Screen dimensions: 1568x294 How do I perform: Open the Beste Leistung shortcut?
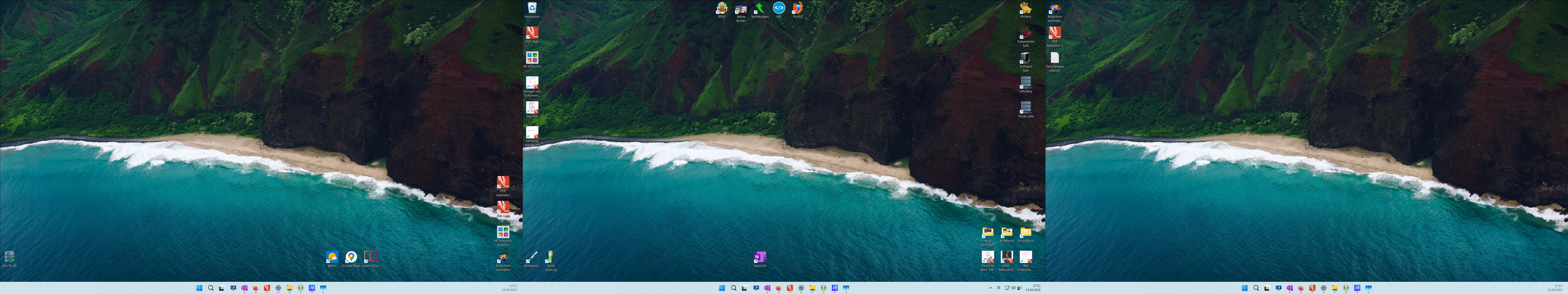pos(550,261)
